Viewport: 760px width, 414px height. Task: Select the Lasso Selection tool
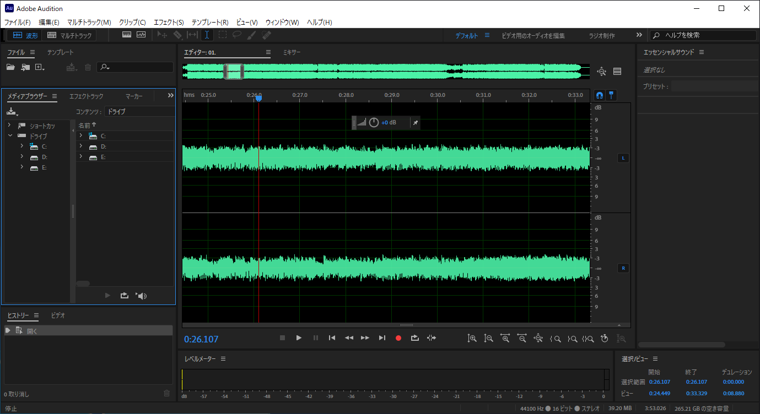(x=237, y=35)
